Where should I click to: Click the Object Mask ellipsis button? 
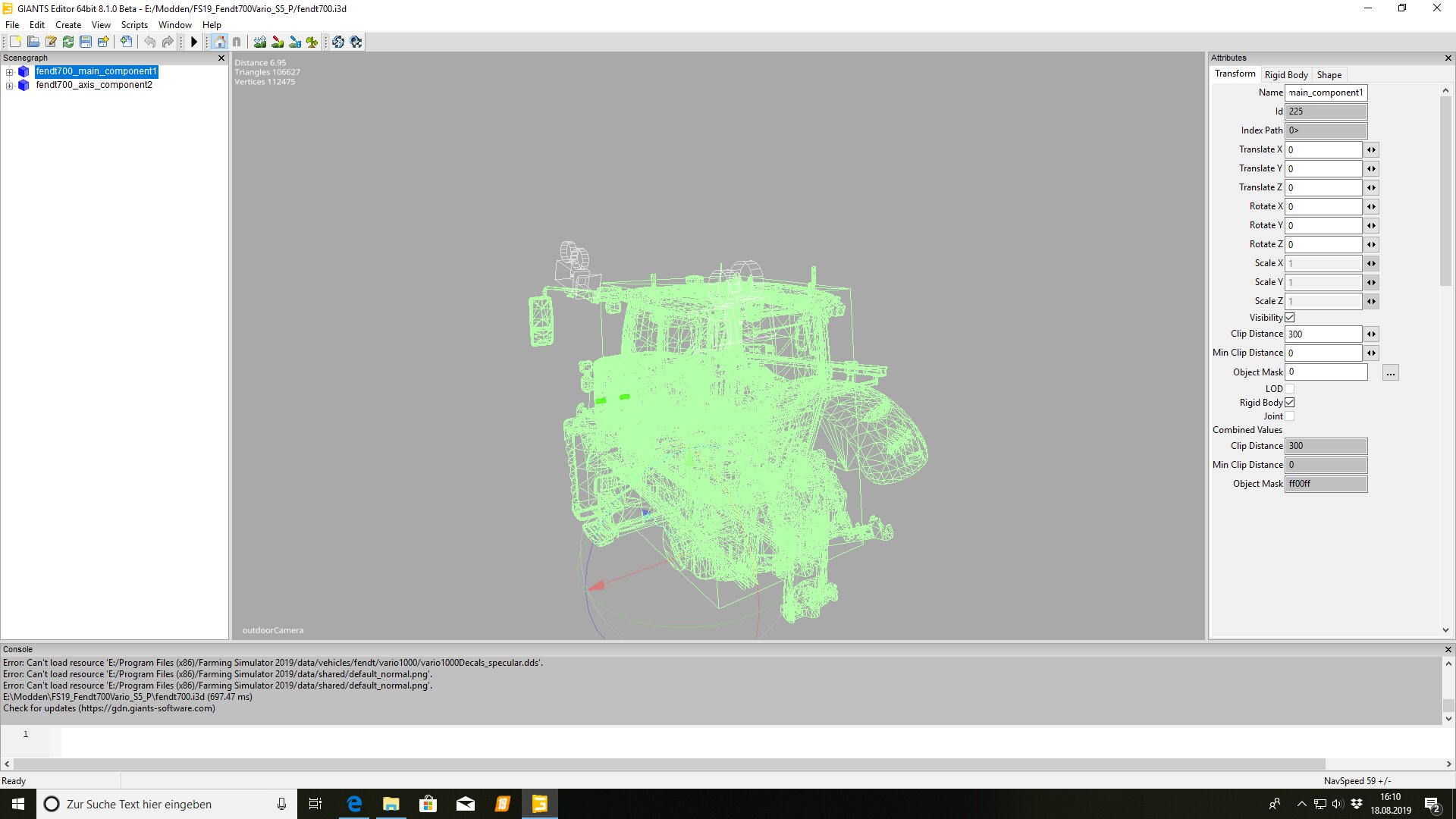click(x=1390, y=373)
